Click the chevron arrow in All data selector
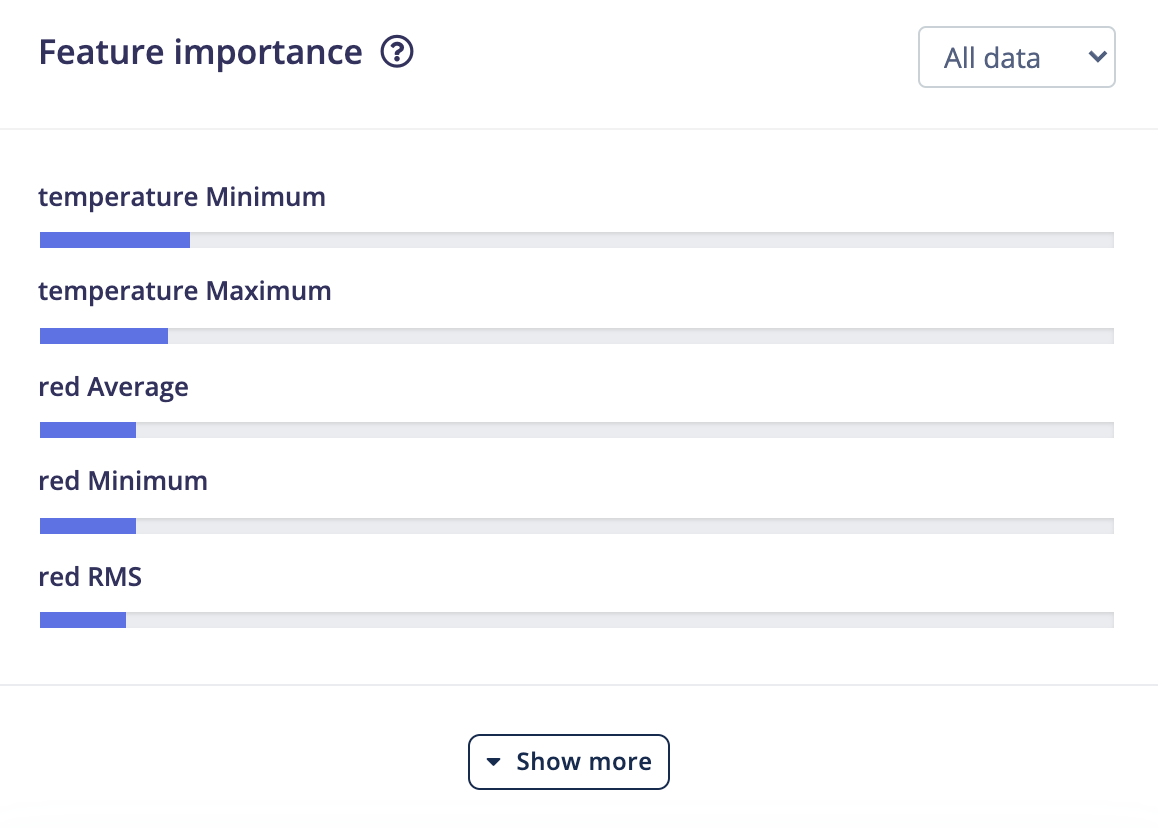 point(1097,56)
